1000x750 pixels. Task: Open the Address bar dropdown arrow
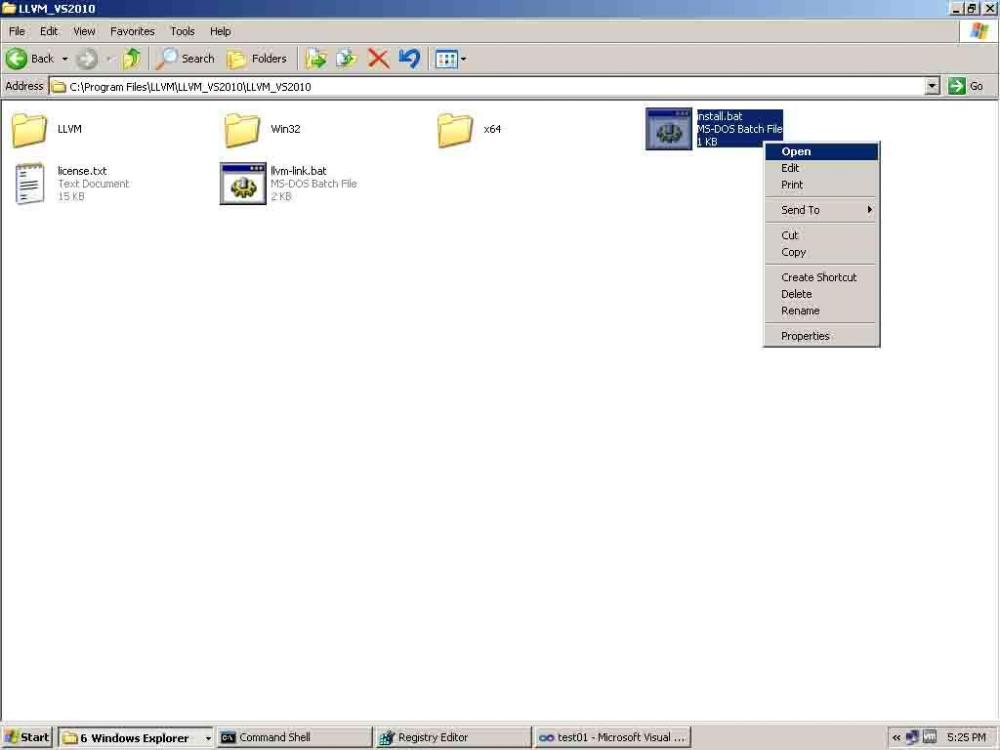tap(931, 86)
